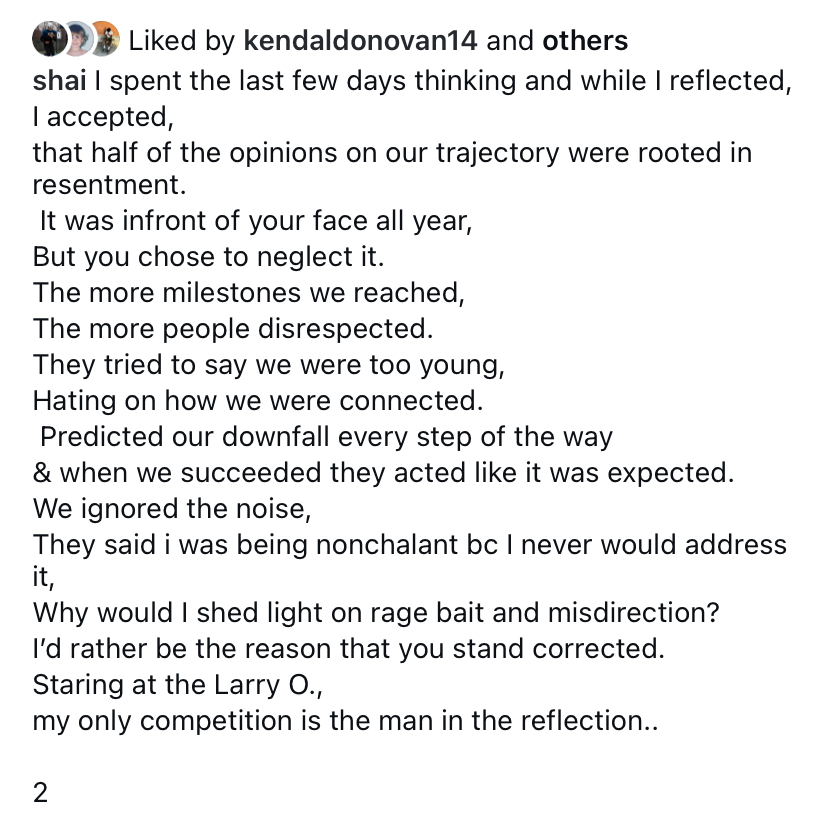
Task: Click the 'Liked by' text
Action: tap(181, 41)
